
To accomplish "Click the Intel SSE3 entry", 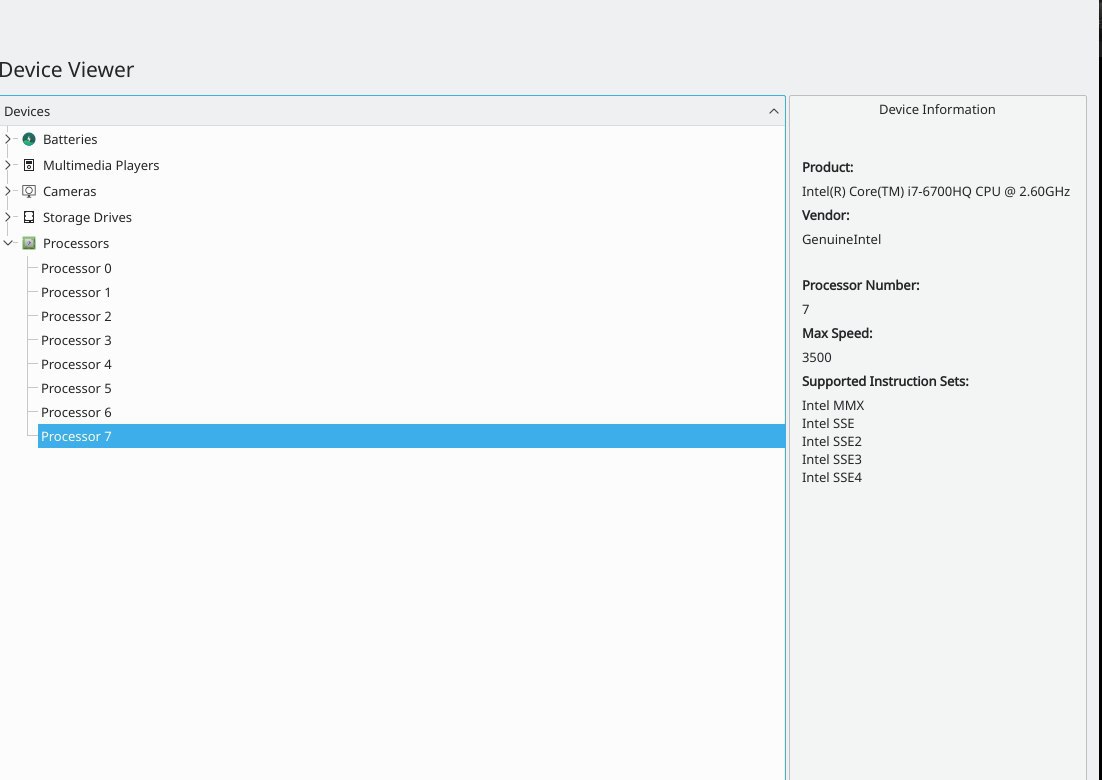I will 831,459.
